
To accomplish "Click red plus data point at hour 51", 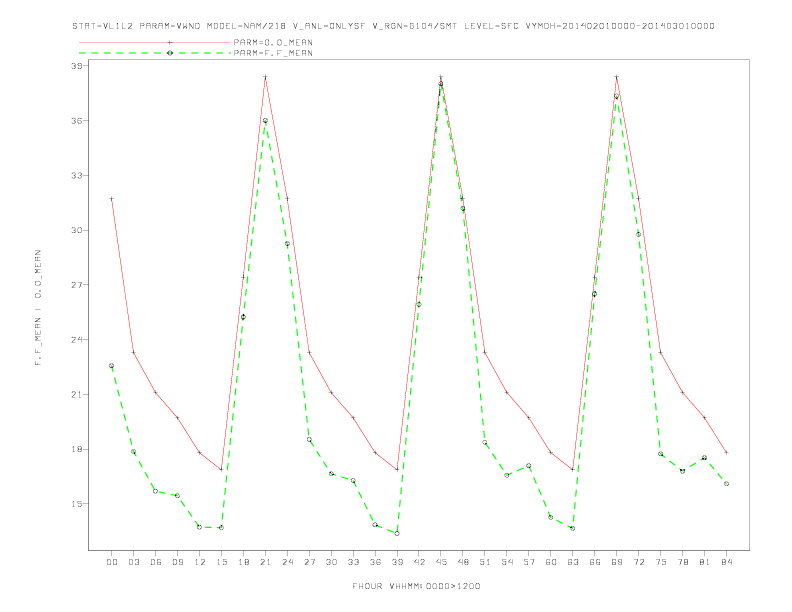I will coord(485,352).
